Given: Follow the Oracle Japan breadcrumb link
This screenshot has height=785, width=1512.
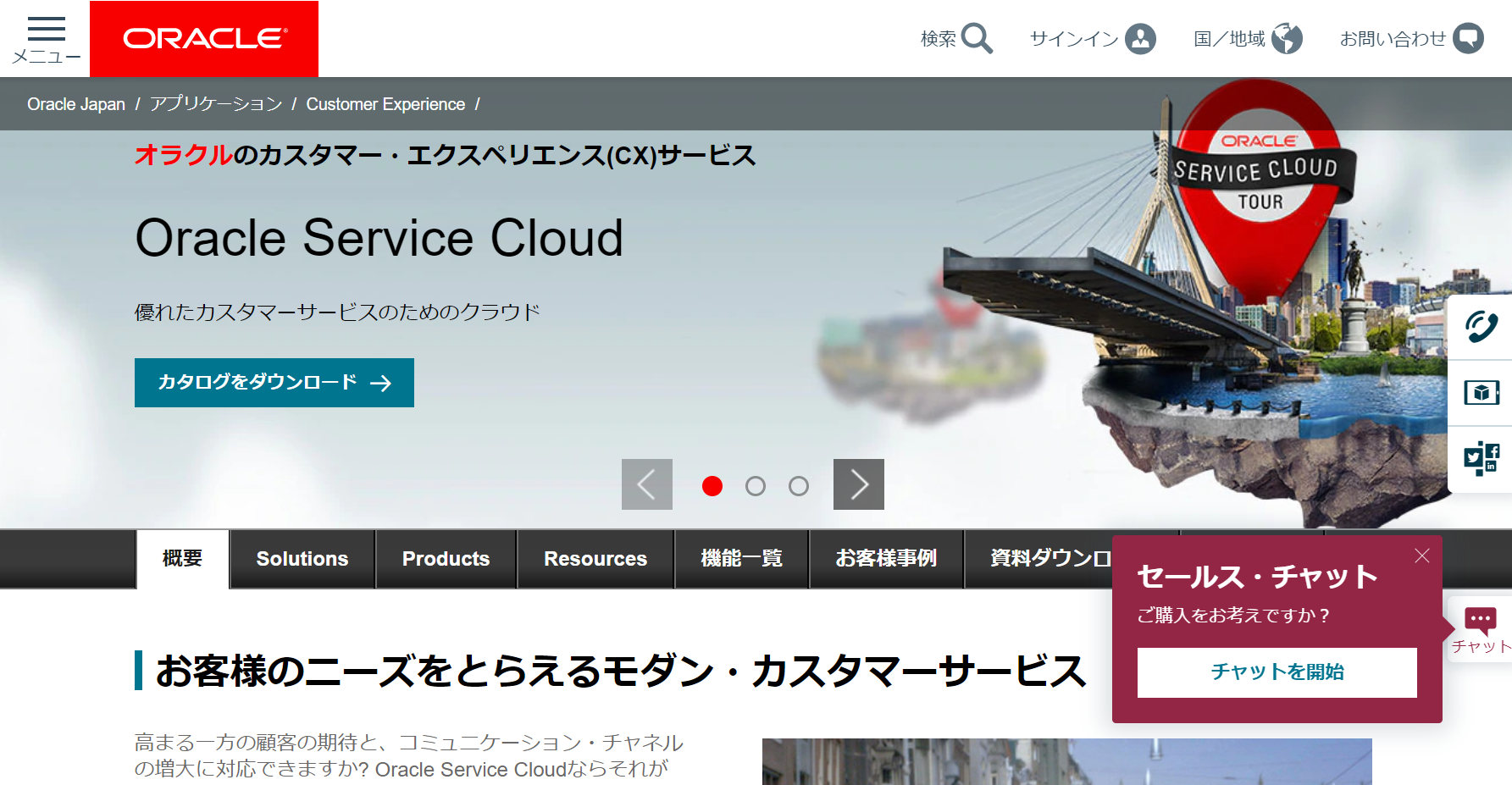Looking at the screenshot, I should click(x=76, y=104).
